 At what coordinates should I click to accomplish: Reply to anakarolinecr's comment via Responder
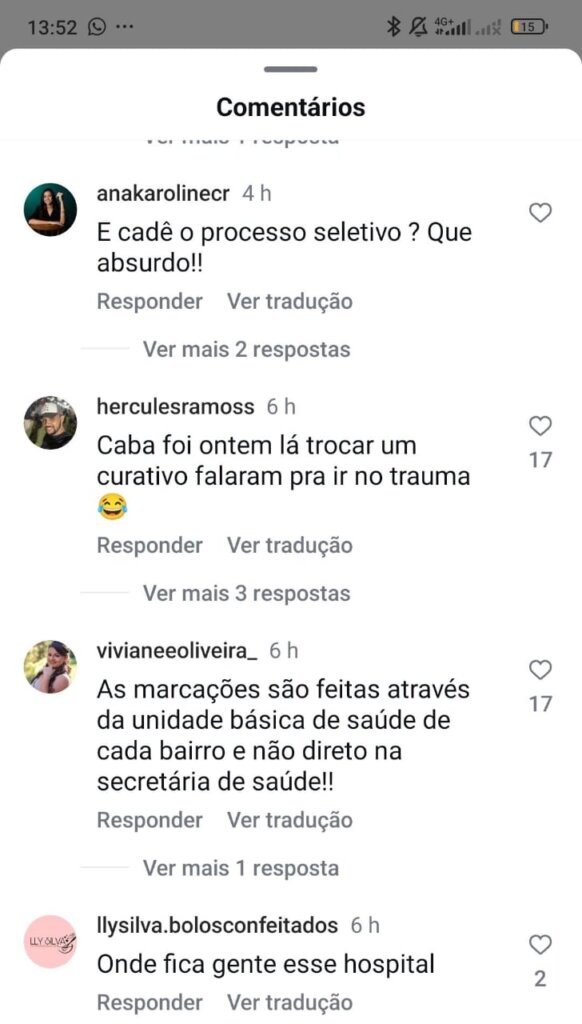pos(150,302)
